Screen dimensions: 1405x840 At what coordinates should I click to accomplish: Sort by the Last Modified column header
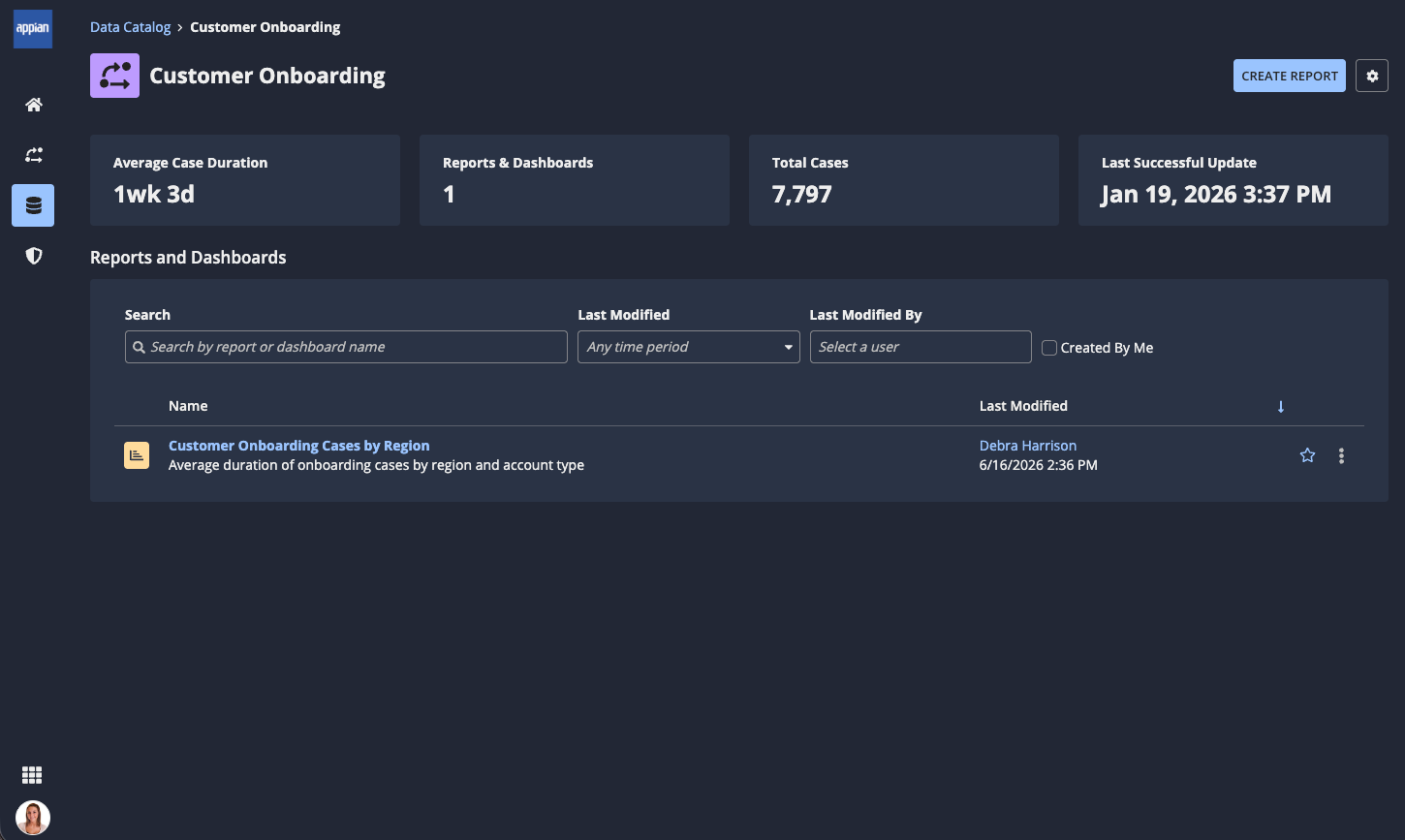(1023, 406)
